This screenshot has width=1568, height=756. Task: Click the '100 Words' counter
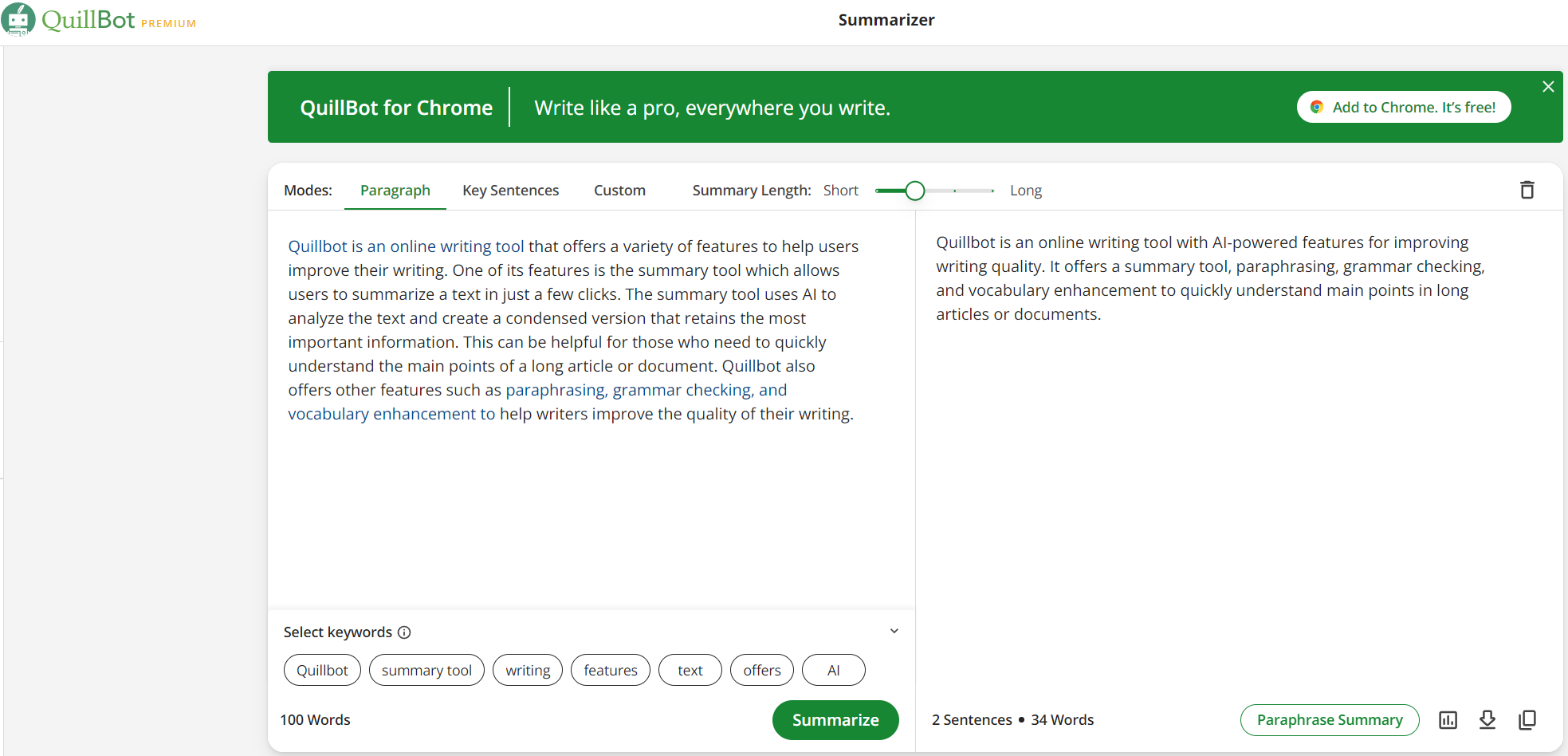315,720
